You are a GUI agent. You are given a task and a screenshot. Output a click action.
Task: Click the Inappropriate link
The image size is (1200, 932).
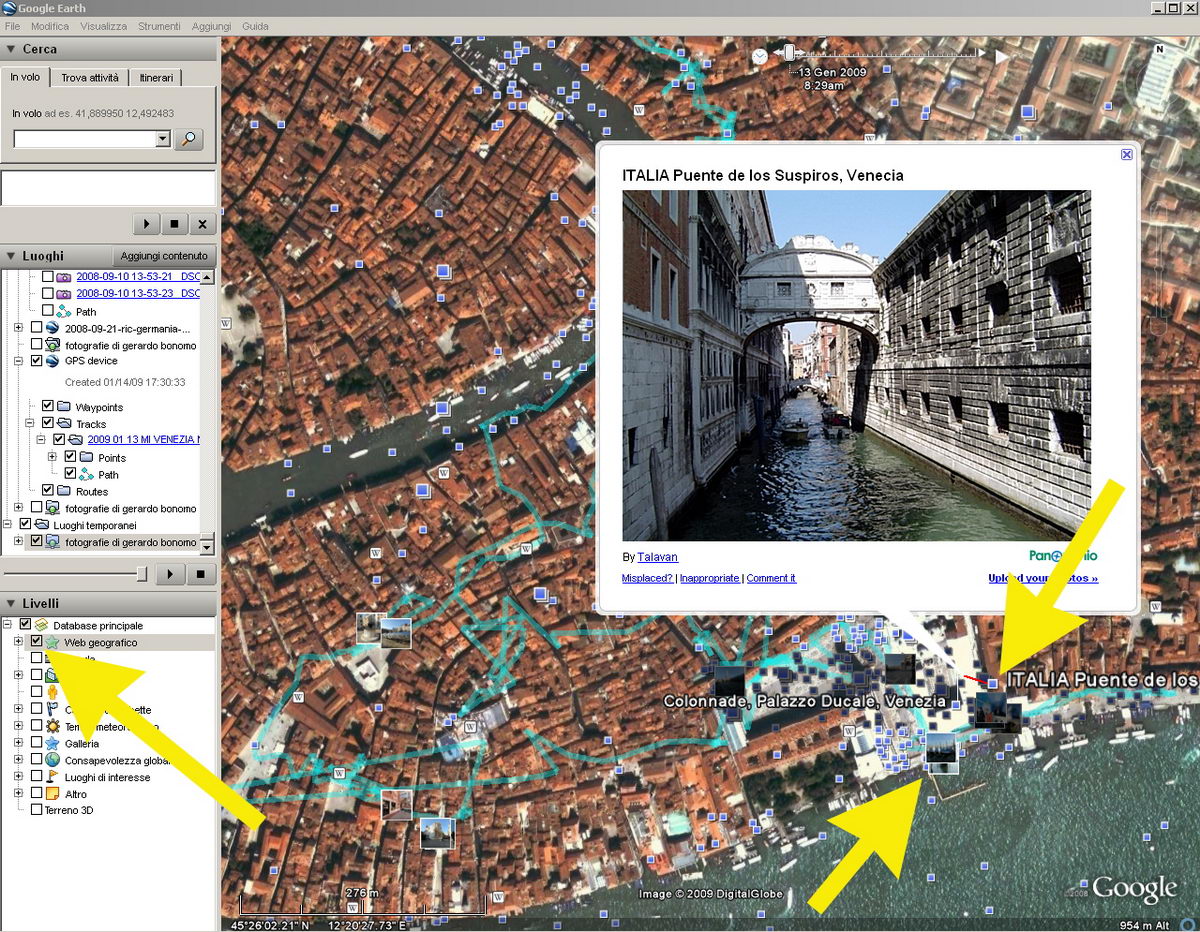tap(710, 578)
